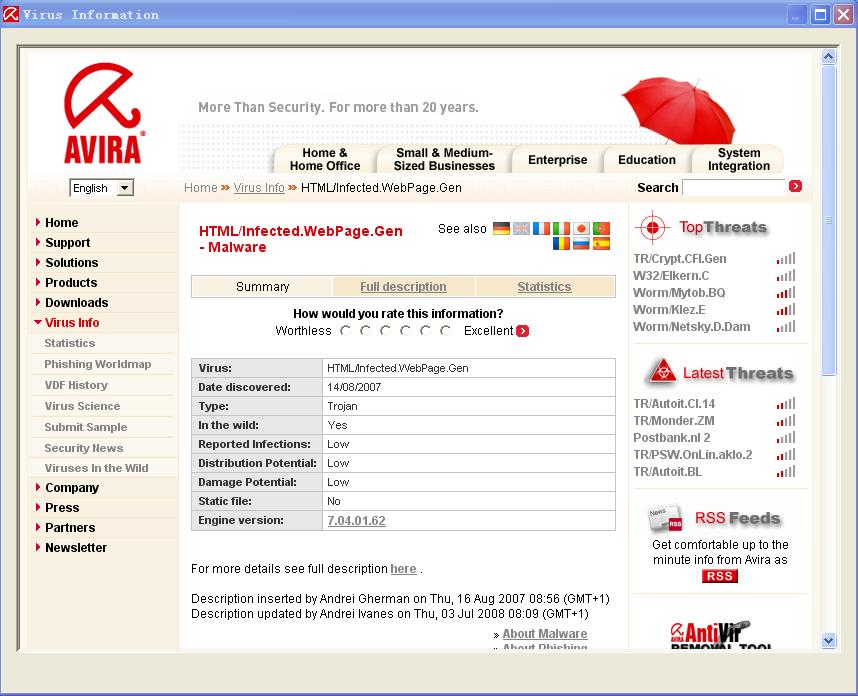Image resolution: width=858 pixels, height=696 pixels.
Task: Click the AntiVir Removal Tool logo
Action: tap(720, 635)
